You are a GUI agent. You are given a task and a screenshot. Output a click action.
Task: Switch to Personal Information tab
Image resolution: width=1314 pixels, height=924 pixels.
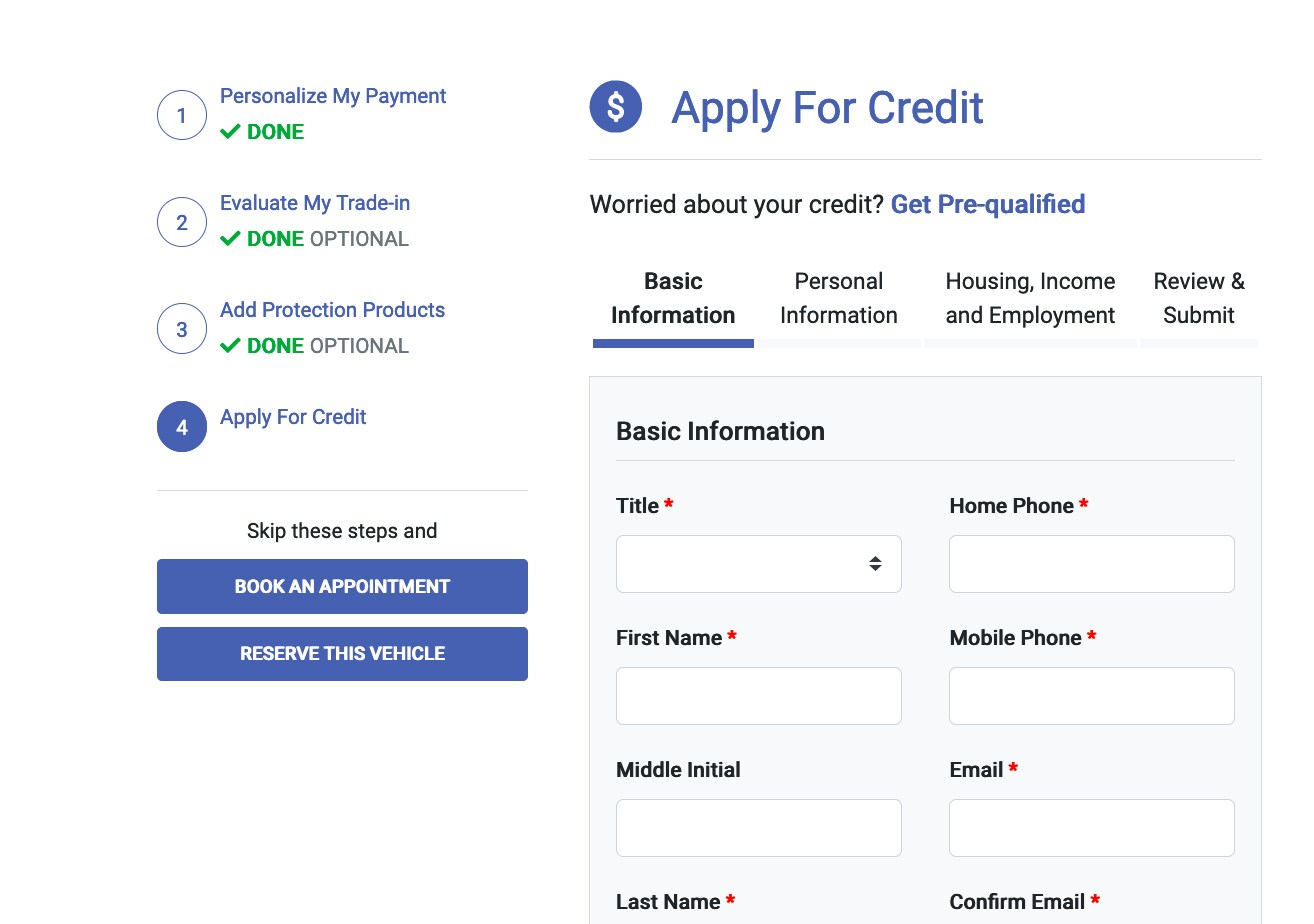(x=839, y=298)
